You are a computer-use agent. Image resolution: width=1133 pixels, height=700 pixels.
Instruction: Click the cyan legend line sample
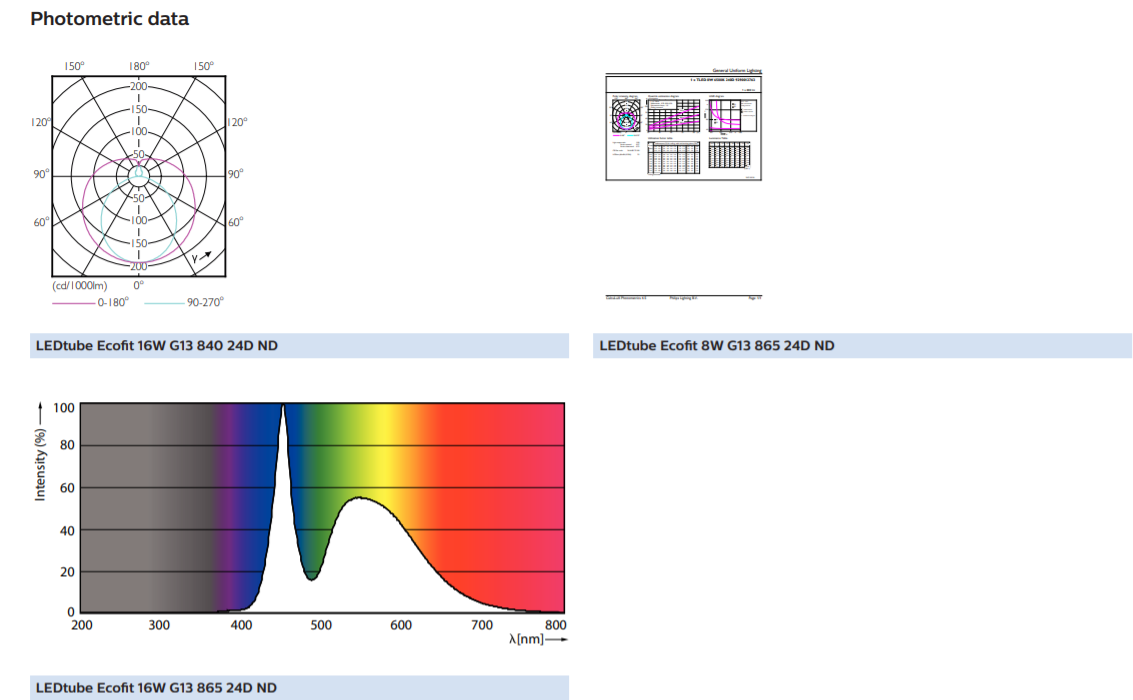pyautogui.click(x=164, y=303)
